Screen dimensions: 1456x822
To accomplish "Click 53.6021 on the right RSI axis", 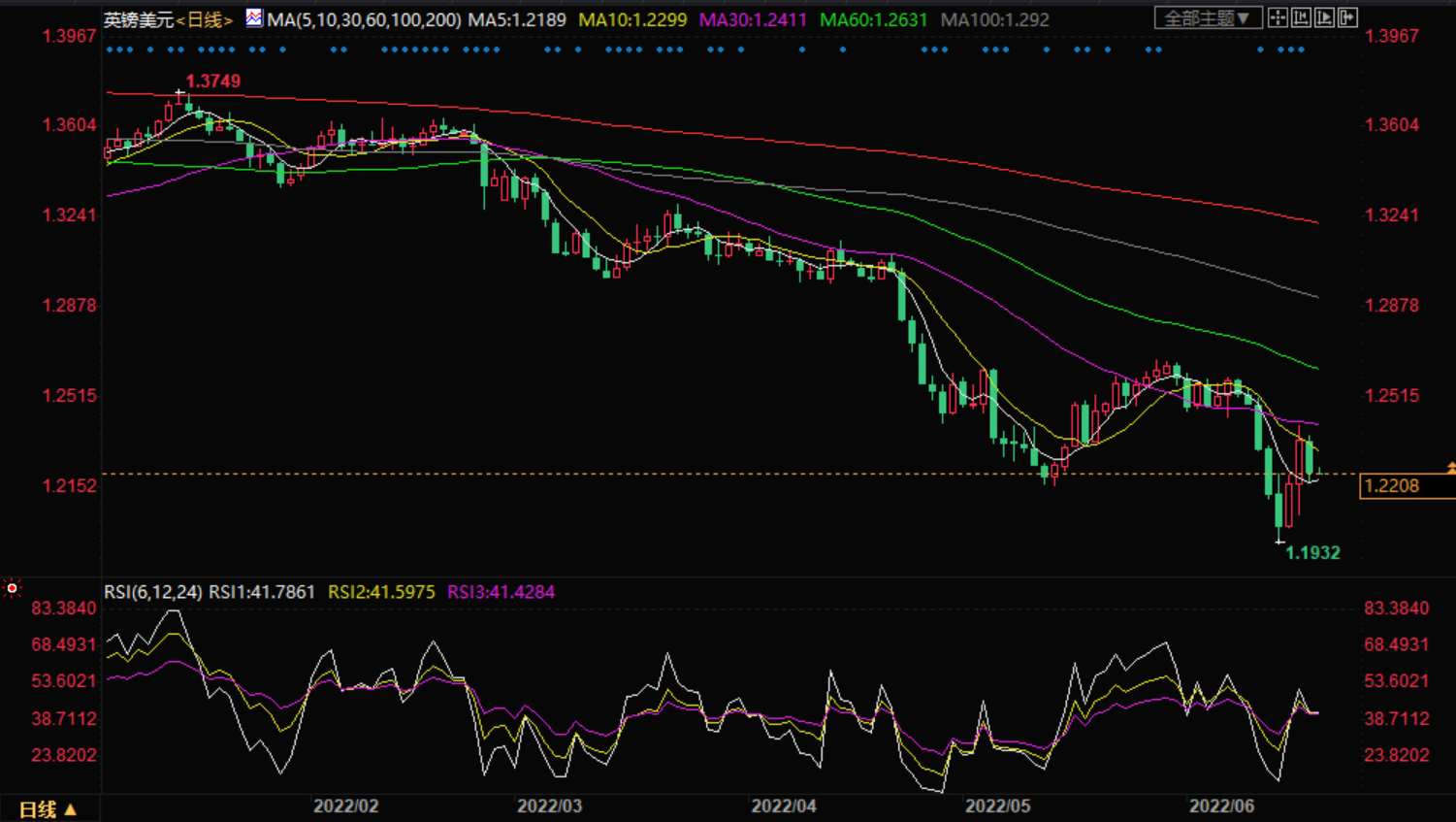I will coord(1397,681).
